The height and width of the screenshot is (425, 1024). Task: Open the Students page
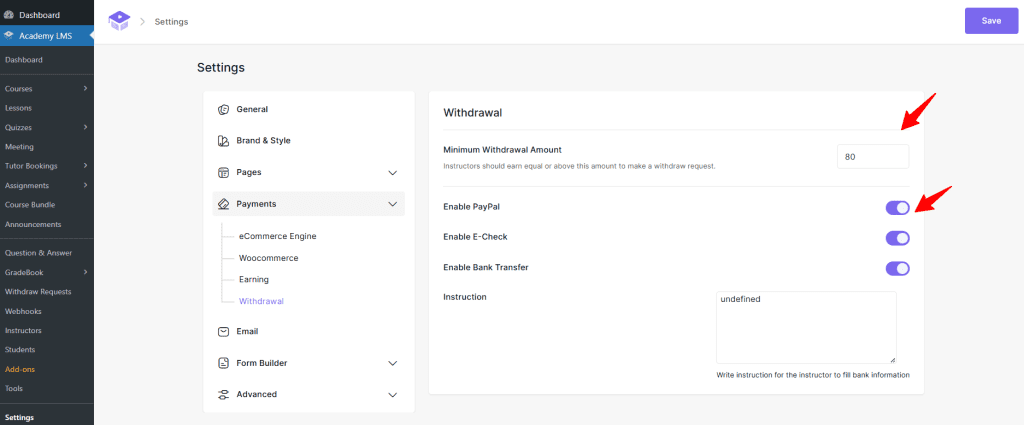coord(20,350)
